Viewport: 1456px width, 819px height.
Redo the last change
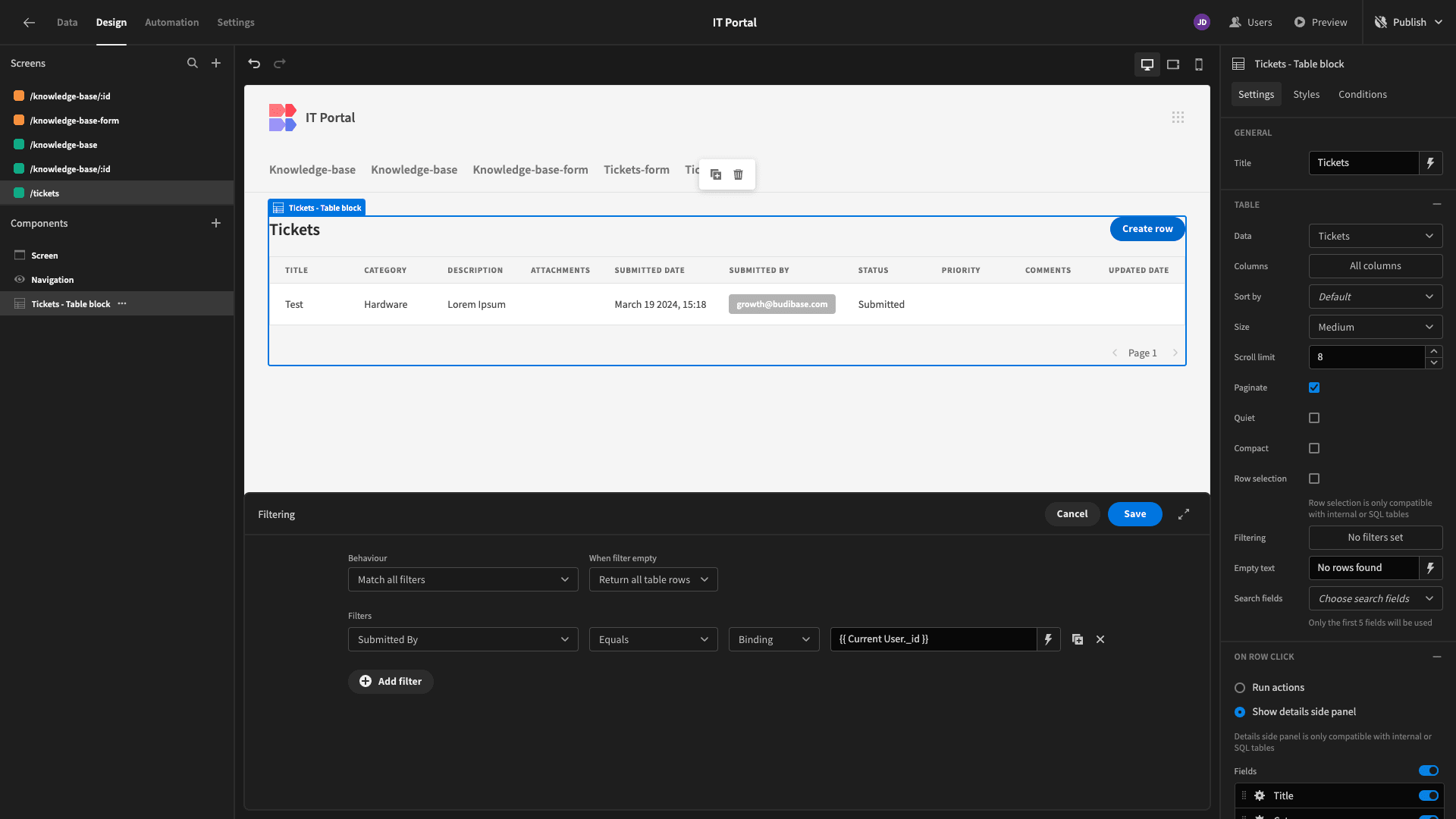280,64
